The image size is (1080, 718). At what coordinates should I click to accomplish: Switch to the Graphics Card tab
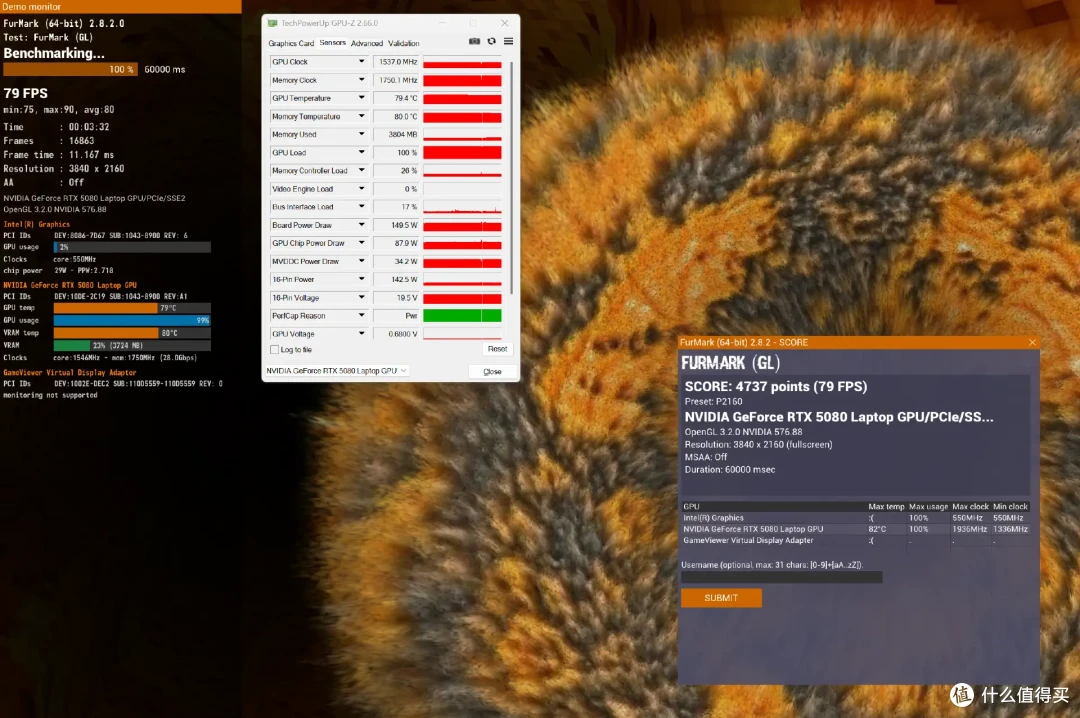[291, 43]
